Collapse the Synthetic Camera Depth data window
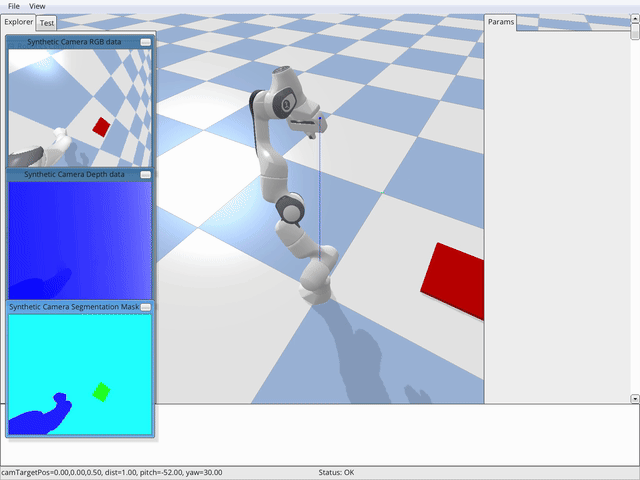The width and height of the screenshot is (640, 480). coord(145,175)
